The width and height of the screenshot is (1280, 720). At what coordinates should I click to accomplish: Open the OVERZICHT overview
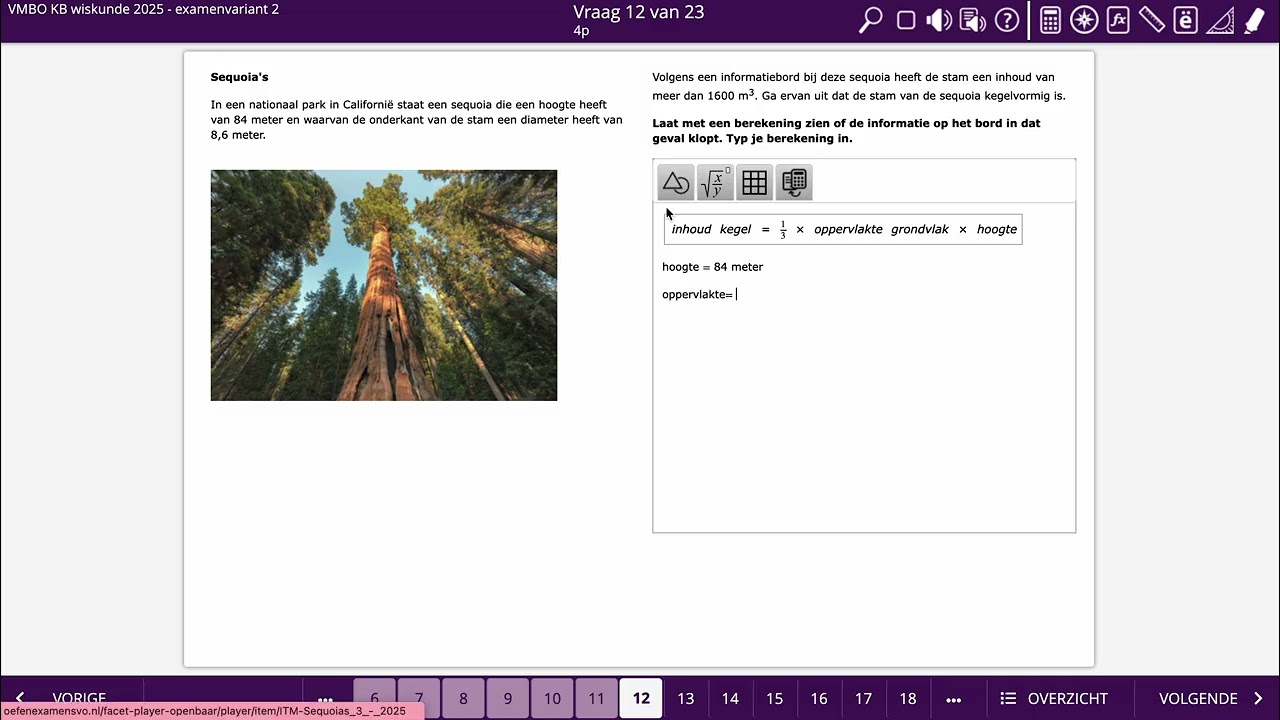[1054, 698]
